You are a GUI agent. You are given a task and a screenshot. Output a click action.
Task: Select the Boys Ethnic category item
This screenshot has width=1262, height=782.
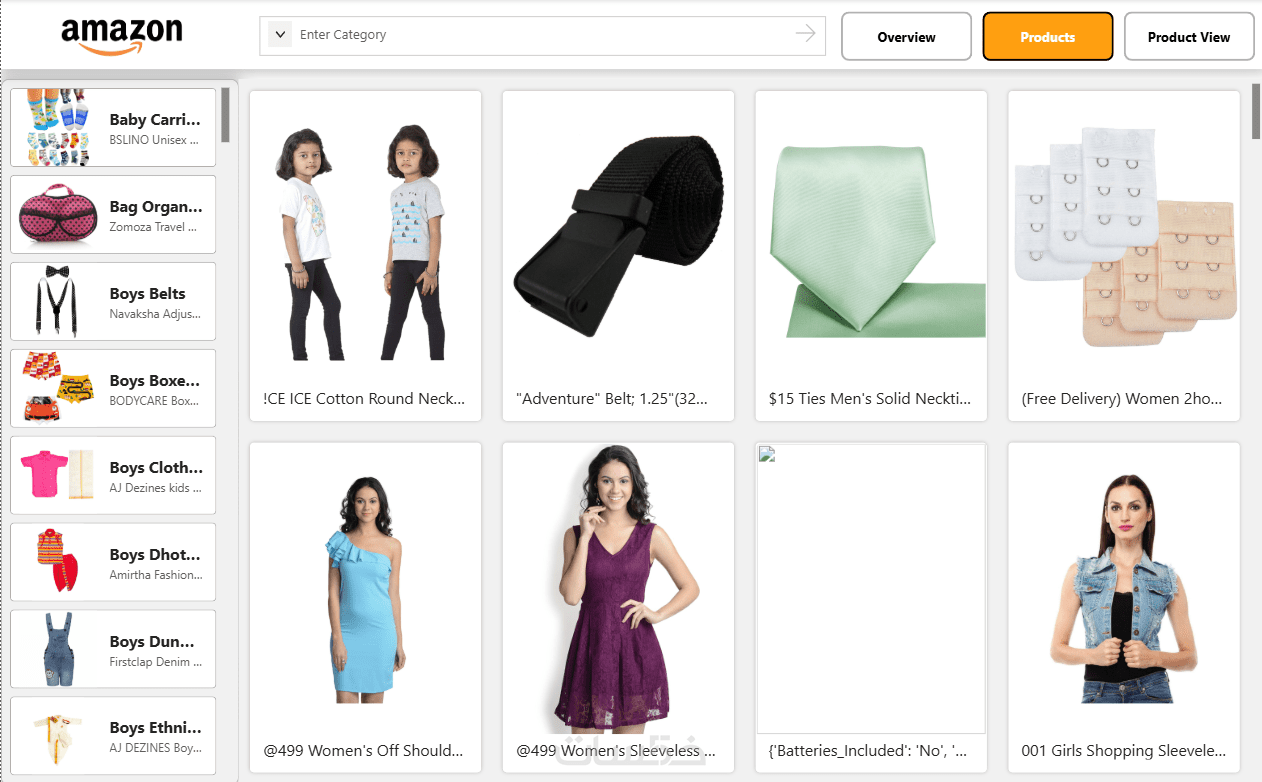113,736
